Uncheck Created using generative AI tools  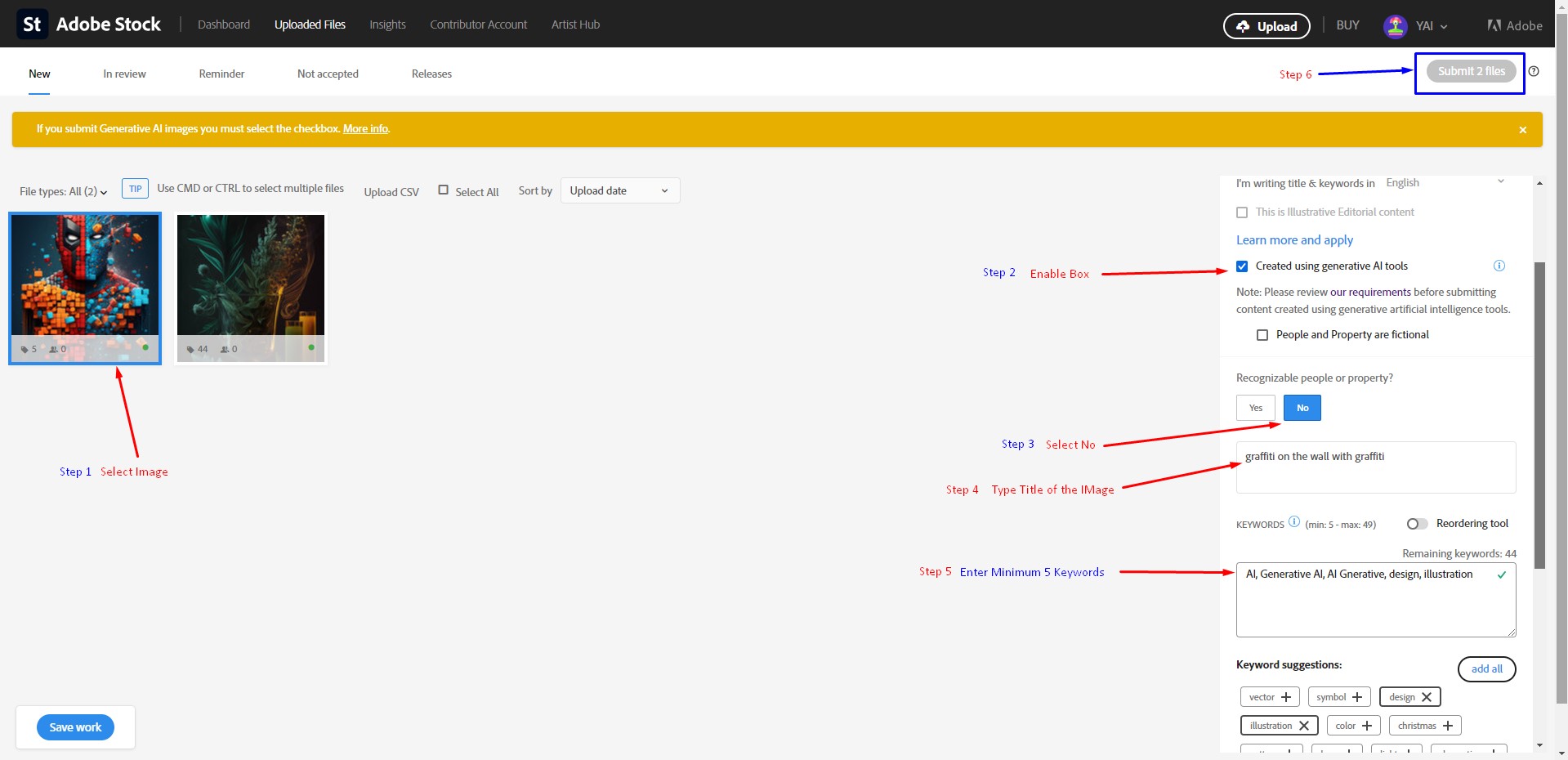click(1242, 266)
